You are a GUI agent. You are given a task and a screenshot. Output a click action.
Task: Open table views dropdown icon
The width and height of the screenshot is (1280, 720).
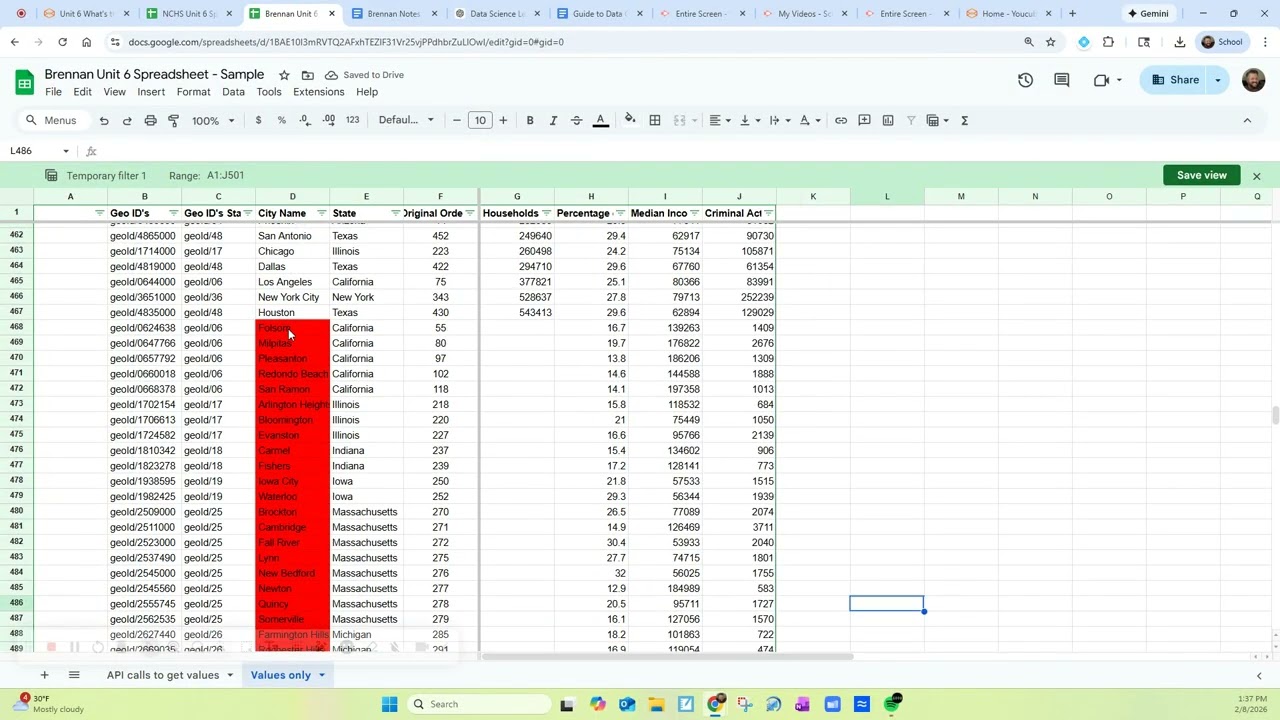pos(937,120)
